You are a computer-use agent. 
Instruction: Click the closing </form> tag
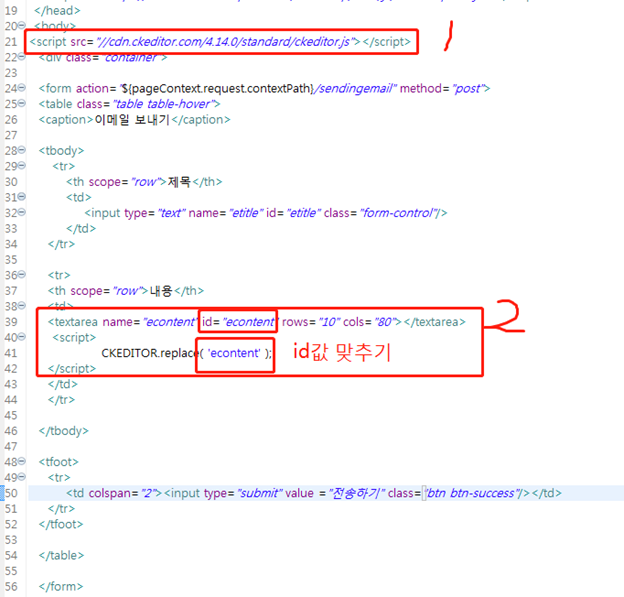click(x=61, y=587)
